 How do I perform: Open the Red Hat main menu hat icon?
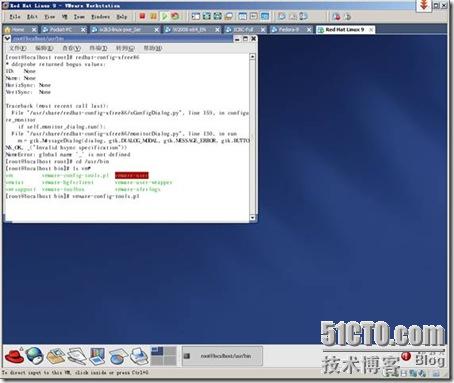(x=14, y=356)
